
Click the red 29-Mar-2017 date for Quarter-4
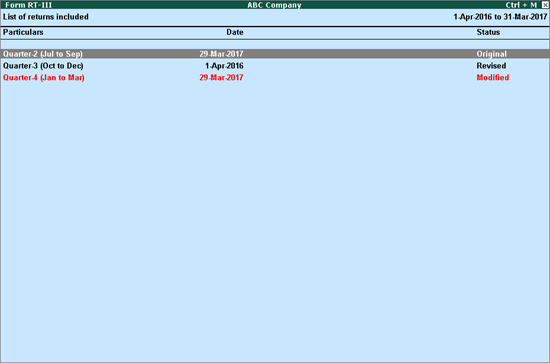pyautogui.click(x=221, y=78)
